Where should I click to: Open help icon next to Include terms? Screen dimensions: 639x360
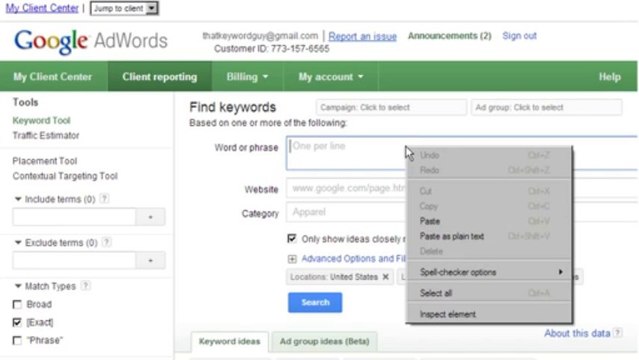tap(105, 199)
